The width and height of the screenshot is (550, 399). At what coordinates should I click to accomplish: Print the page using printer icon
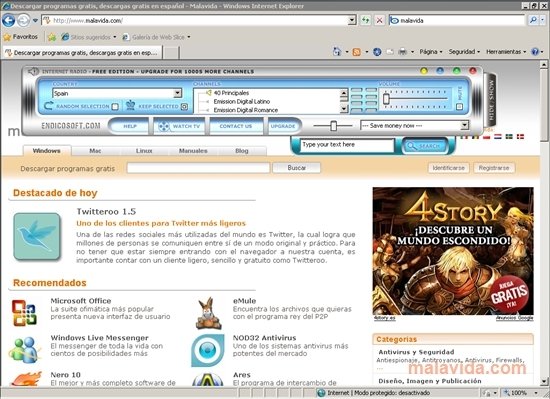coord(403,52)
